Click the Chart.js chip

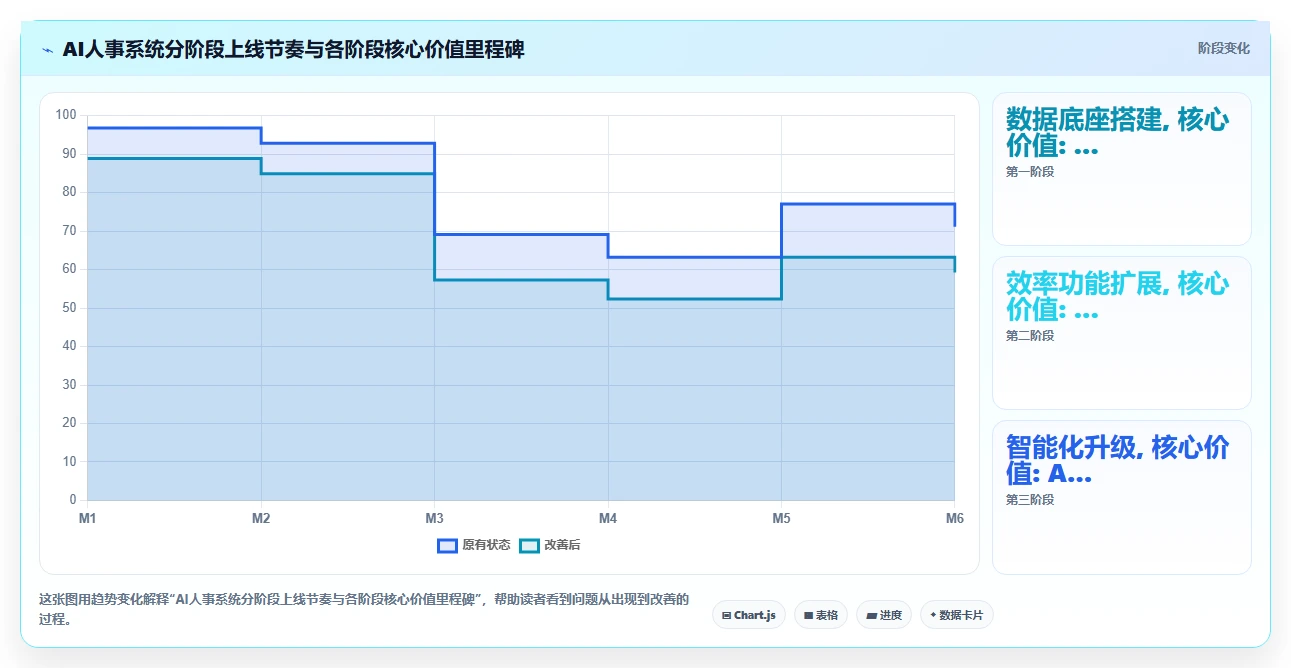tap(749, 615)
